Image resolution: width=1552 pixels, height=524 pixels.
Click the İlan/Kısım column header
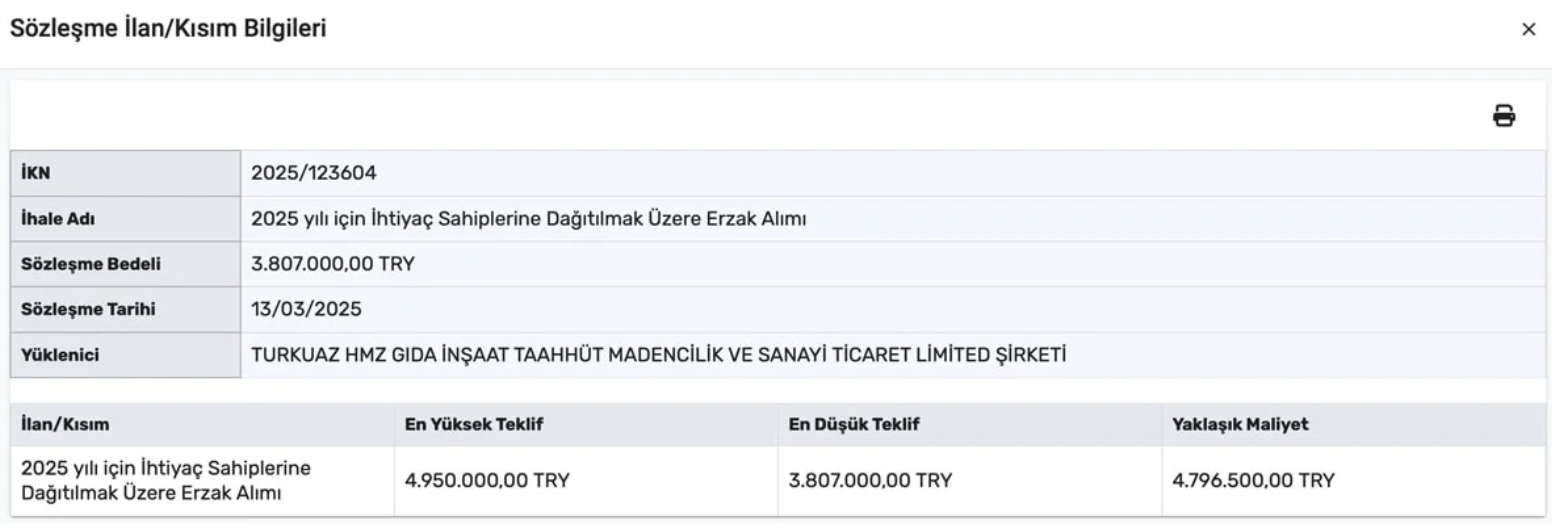65,425
